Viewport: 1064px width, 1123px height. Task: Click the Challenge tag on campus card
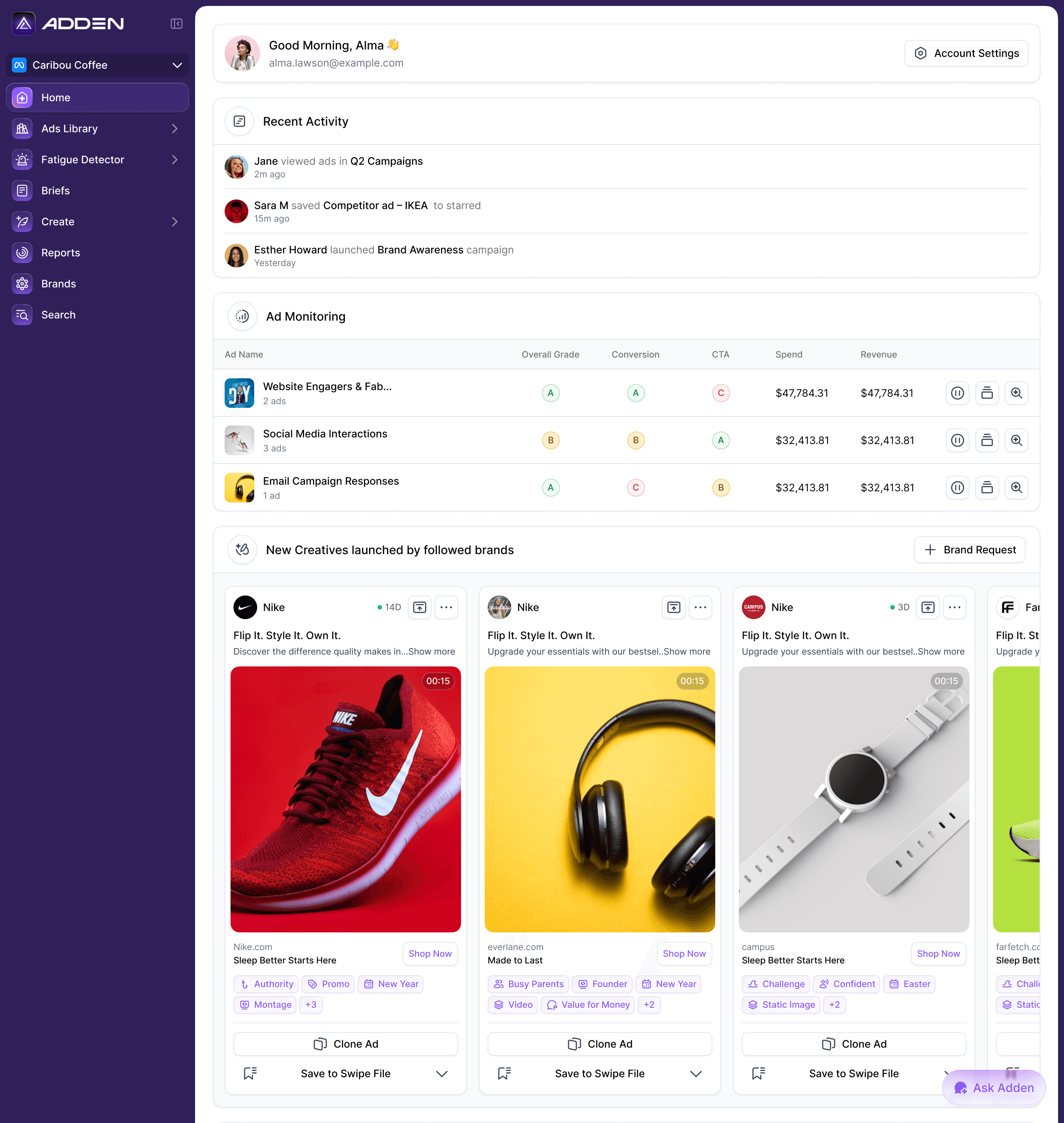775,984
